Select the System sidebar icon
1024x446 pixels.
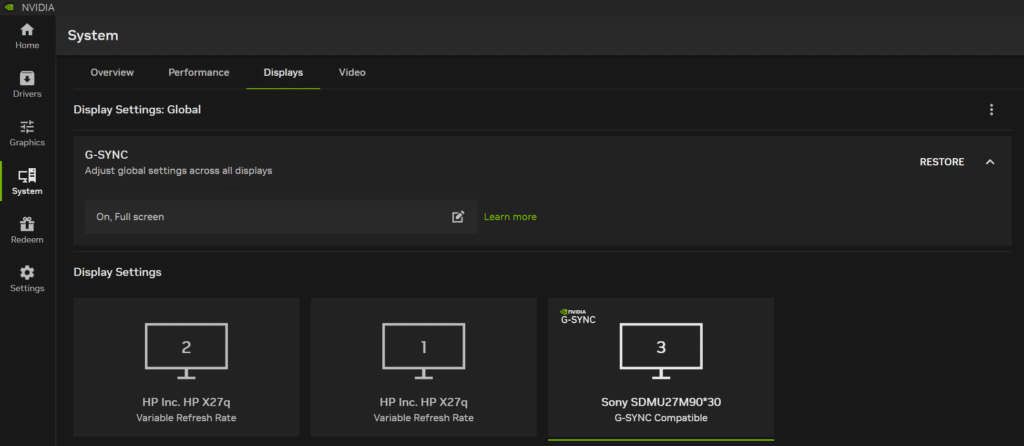click(27, 176)
